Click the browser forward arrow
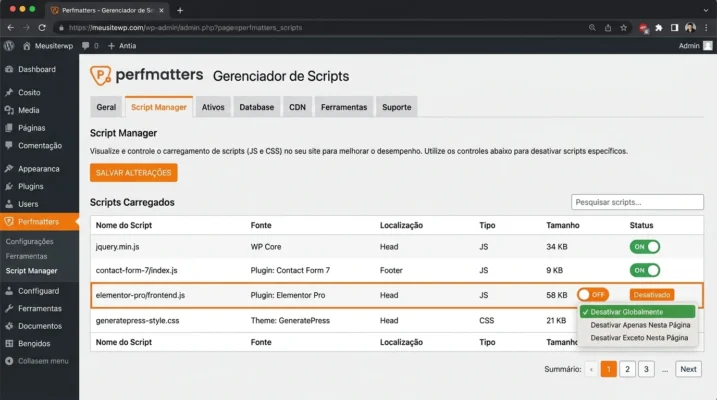This screenshot has width=717, height=400. point(26,27)
